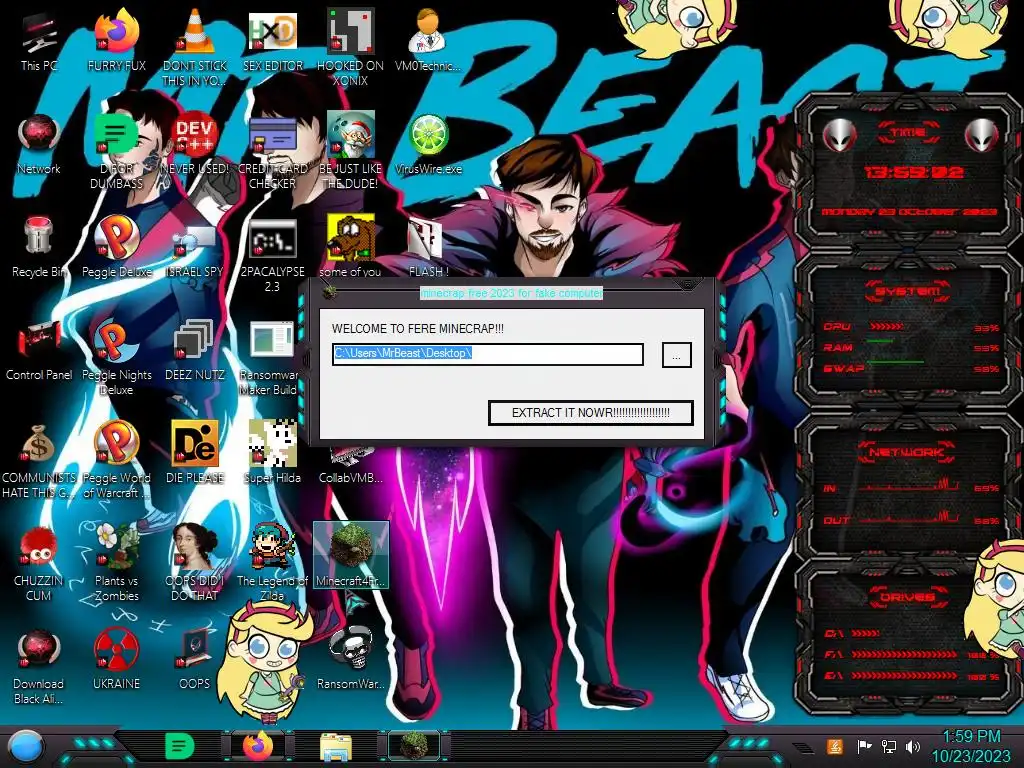
Task: Switch to Minecraft block taskbar item
Action: (413, 746)
